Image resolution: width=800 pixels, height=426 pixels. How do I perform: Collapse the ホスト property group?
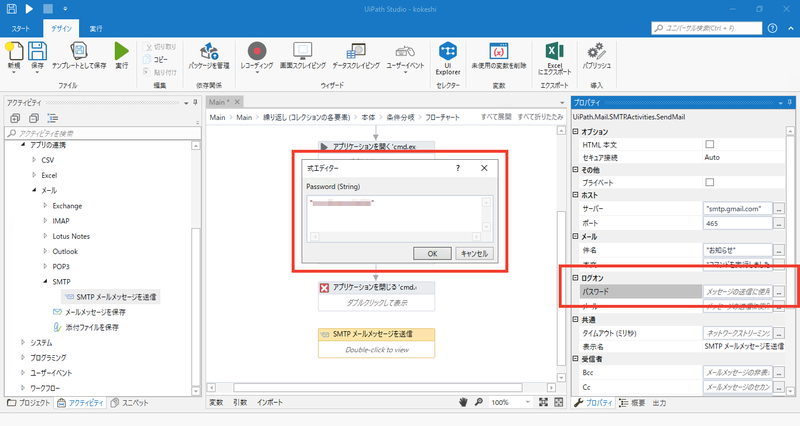click(x=576, y=195)
